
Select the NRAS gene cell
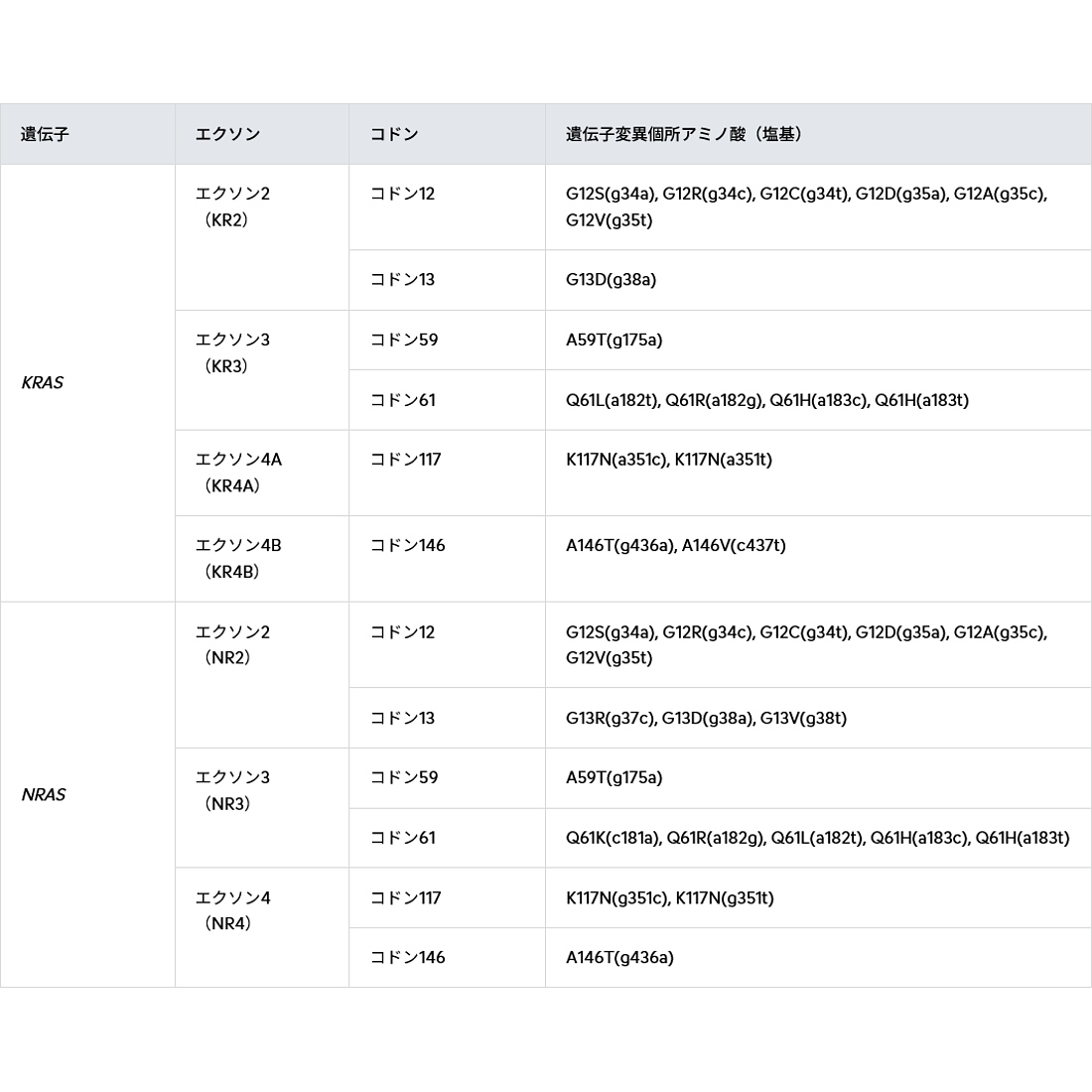coord(87,794)
